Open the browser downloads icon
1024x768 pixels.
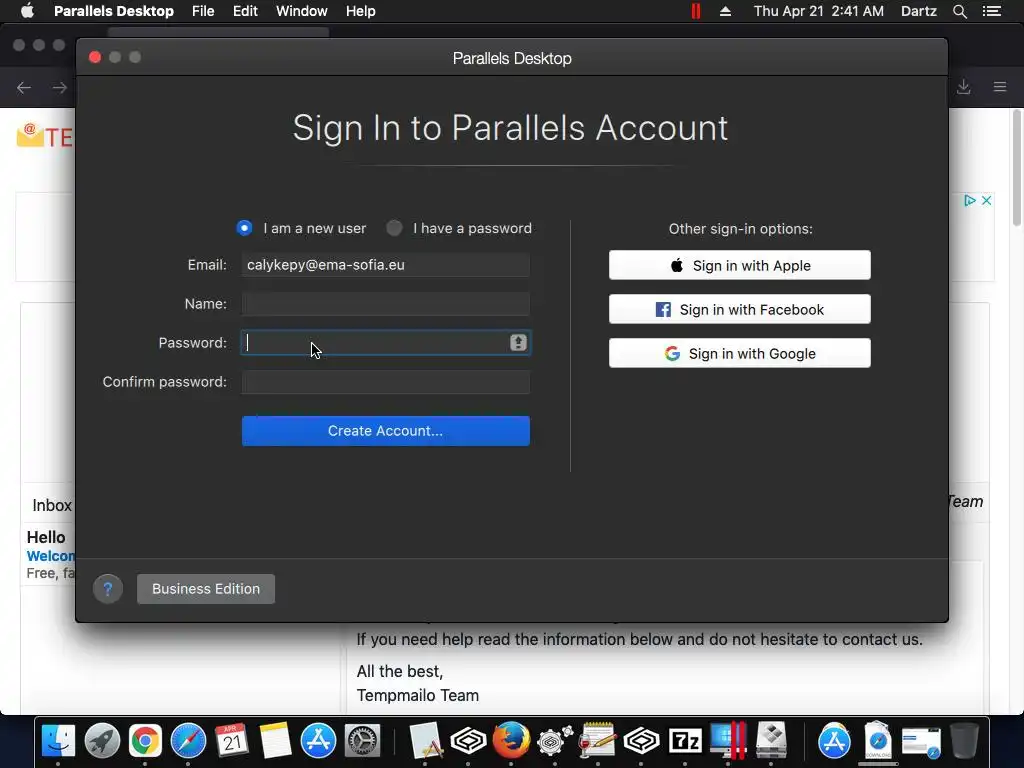(964, 87)
